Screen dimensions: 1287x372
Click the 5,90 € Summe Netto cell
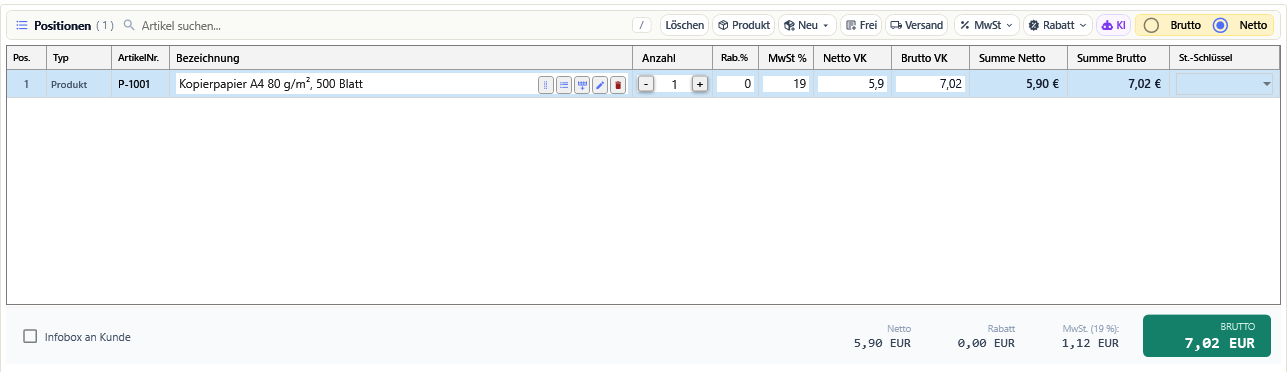coord(1018,85)
